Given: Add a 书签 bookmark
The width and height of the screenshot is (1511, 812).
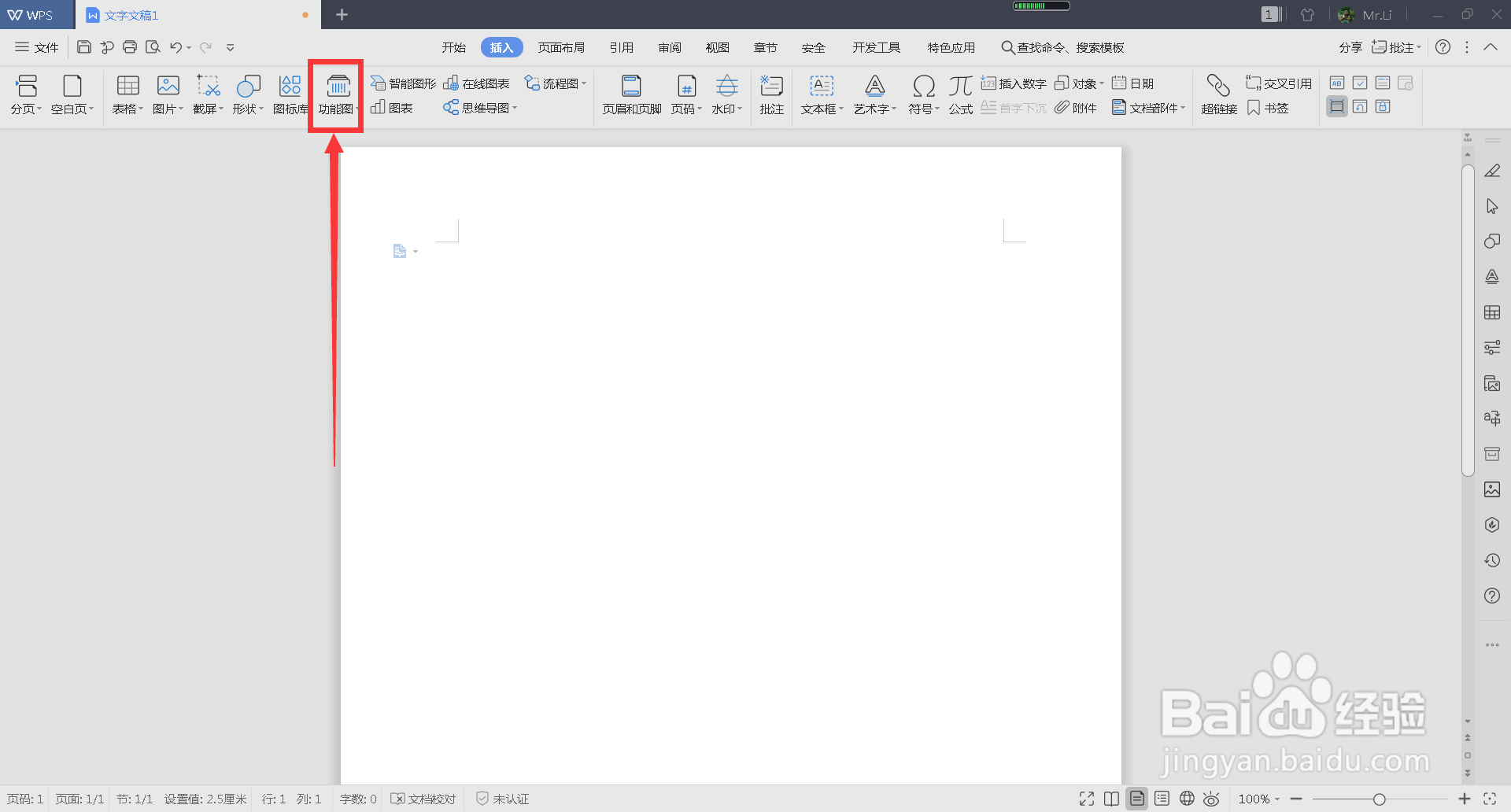Looking at the screenshot, I should click(x=1268, y=108).
